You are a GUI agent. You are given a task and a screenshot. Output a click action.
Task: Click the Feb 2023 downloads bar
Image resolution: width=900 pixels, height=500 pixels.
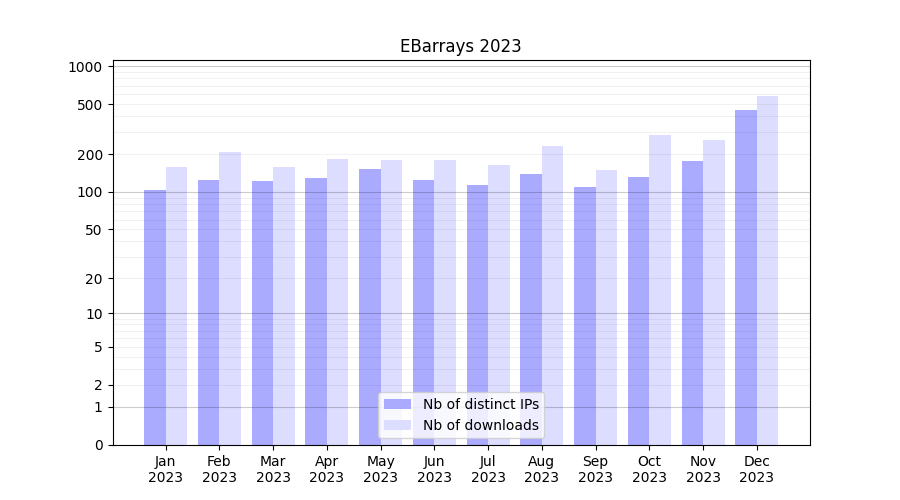230,298
